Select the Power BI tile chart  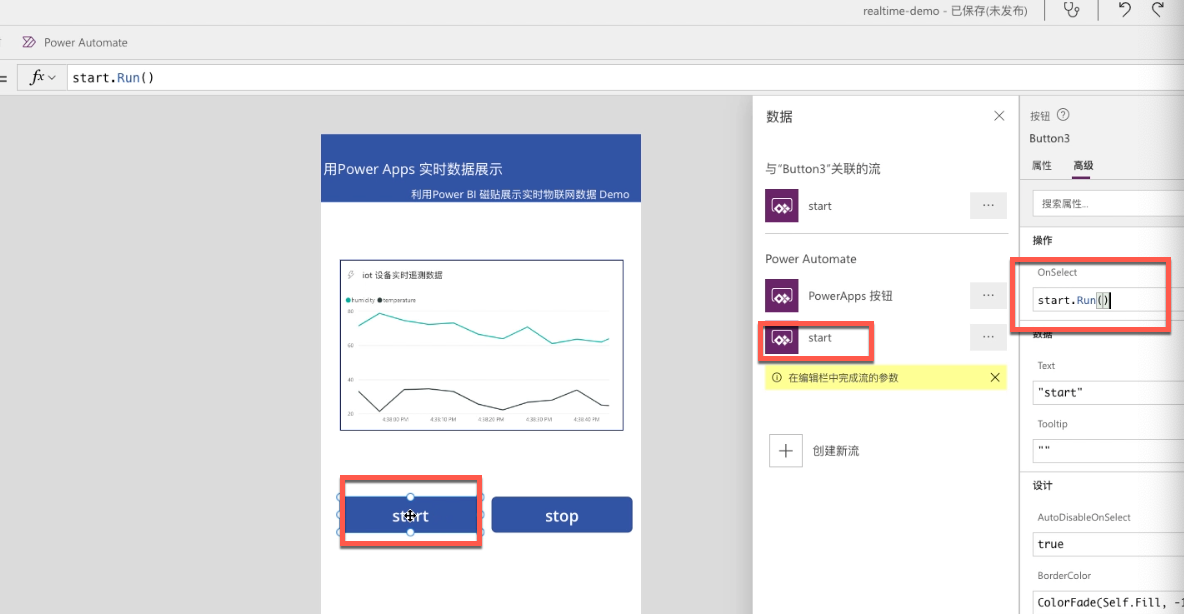pyautogui.click(x=482, y=345)
